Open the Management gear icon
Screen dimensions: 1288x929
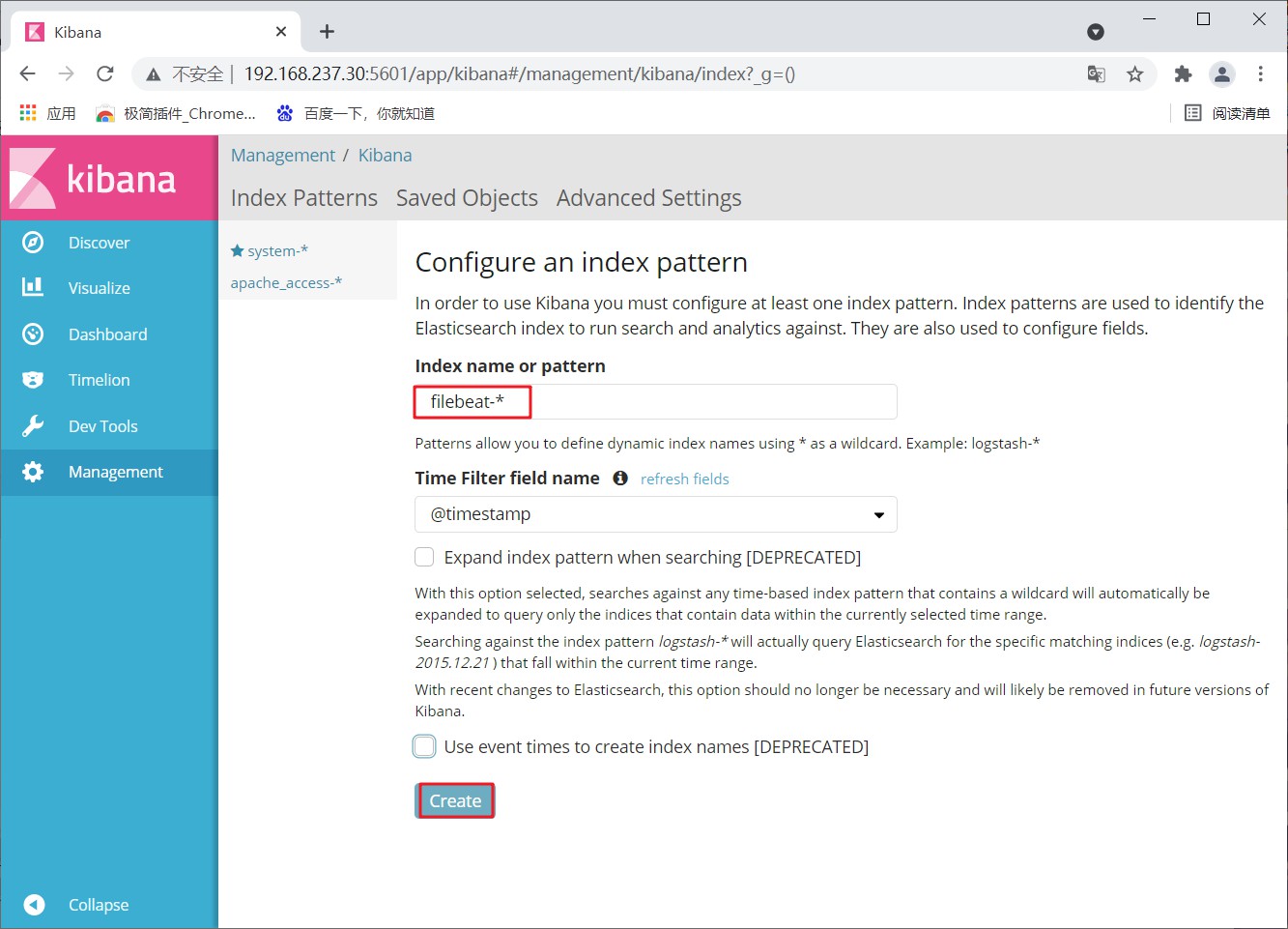tap(33, 472)
